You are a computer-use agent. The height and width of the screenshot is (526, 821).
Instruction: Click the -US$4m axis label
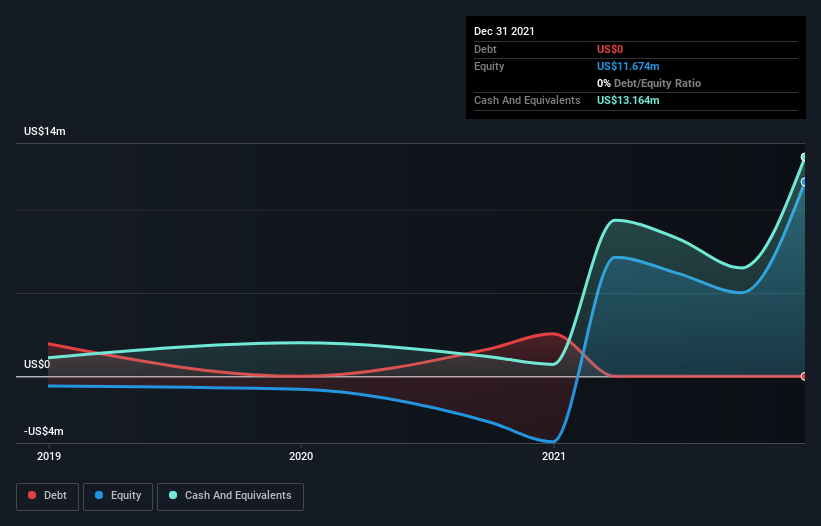click(x=43, y=431)
